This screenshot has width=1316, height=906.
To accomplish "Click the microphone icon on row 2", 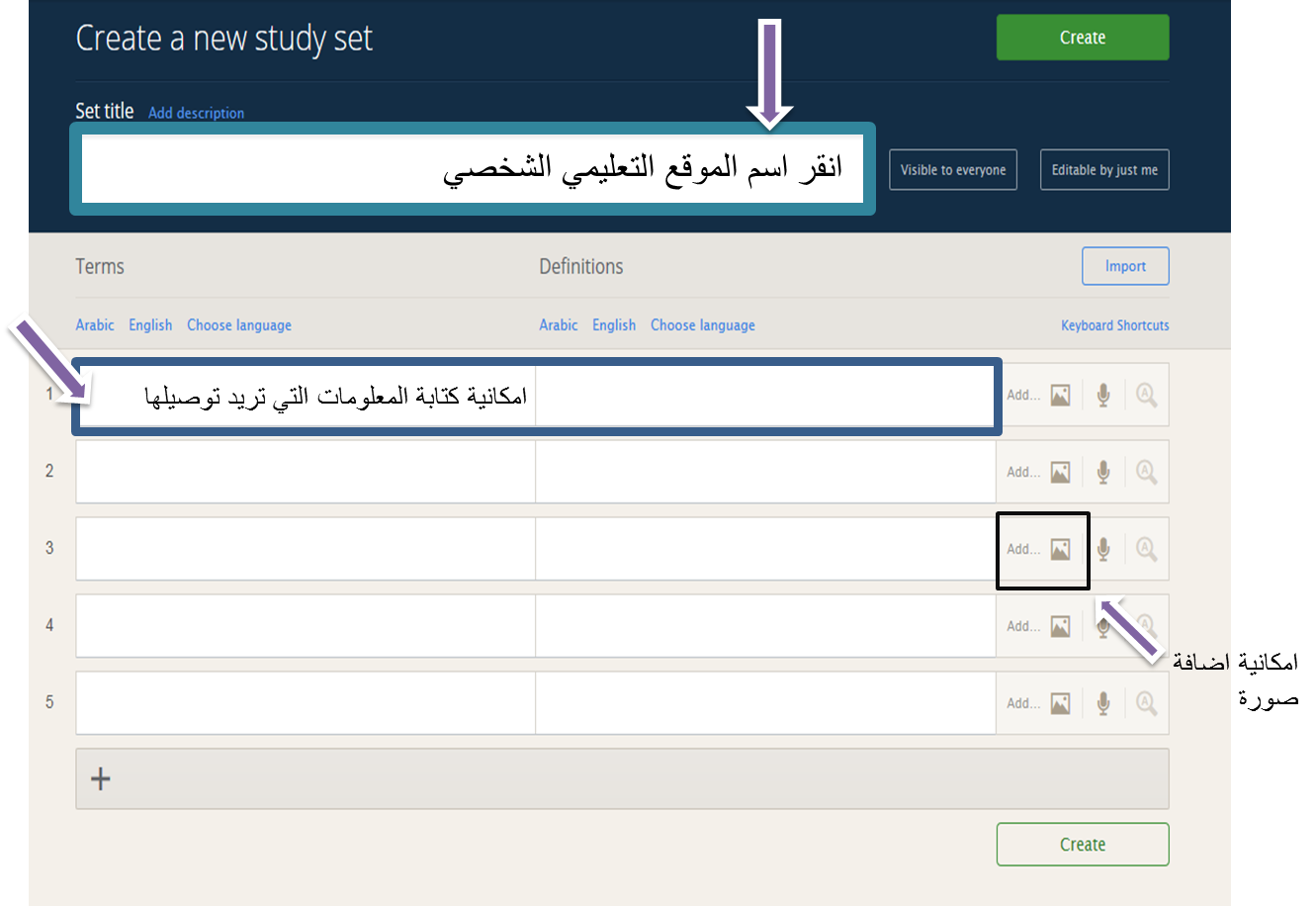I will 1102,472.
